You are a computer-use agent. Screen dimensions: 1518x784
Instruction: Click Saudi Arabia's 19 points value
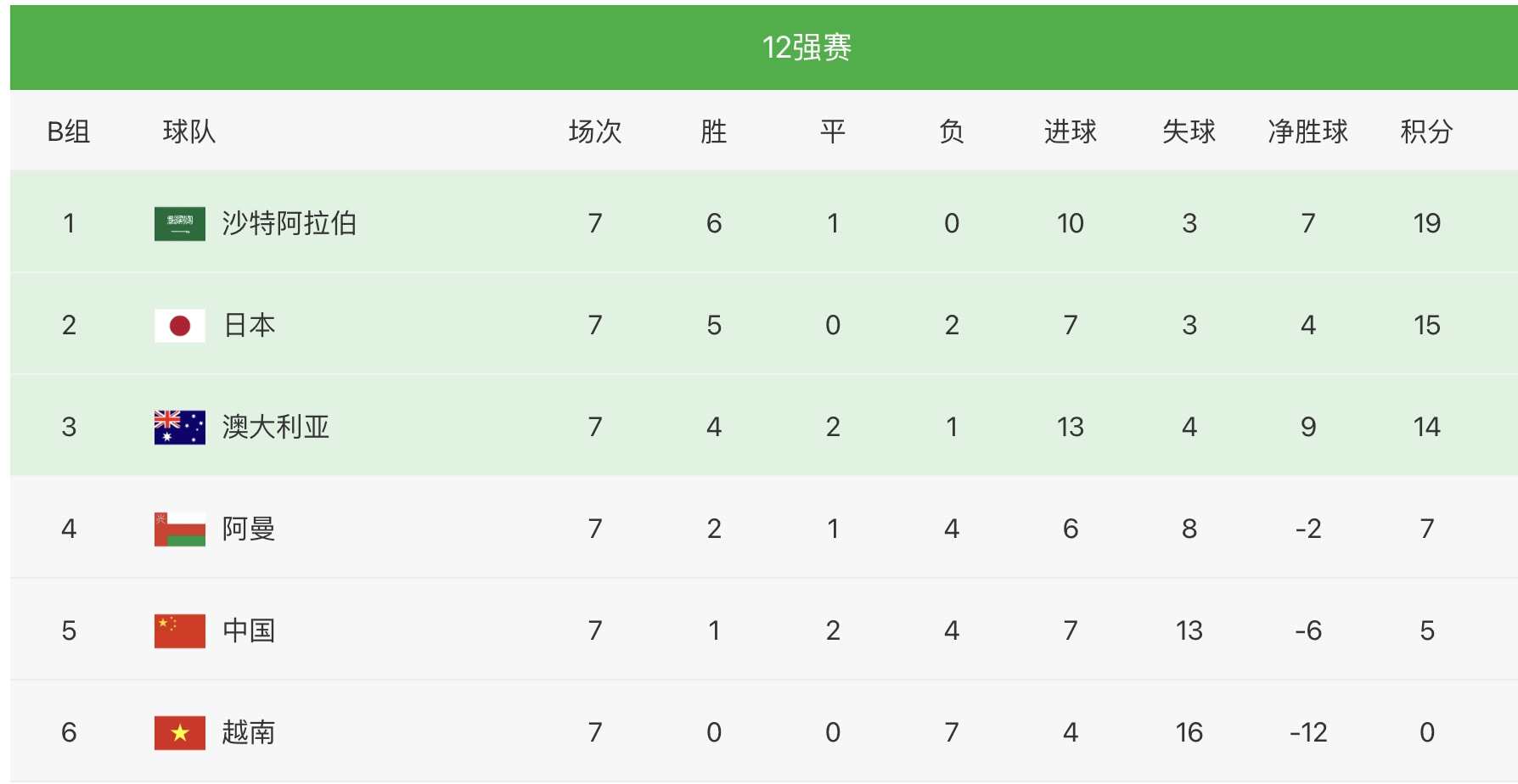(1426, 224)
